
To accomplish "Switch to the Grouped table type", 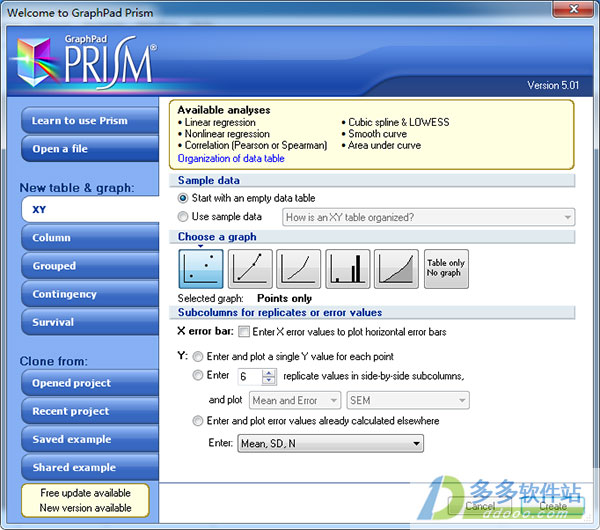I will pos(91,266).
